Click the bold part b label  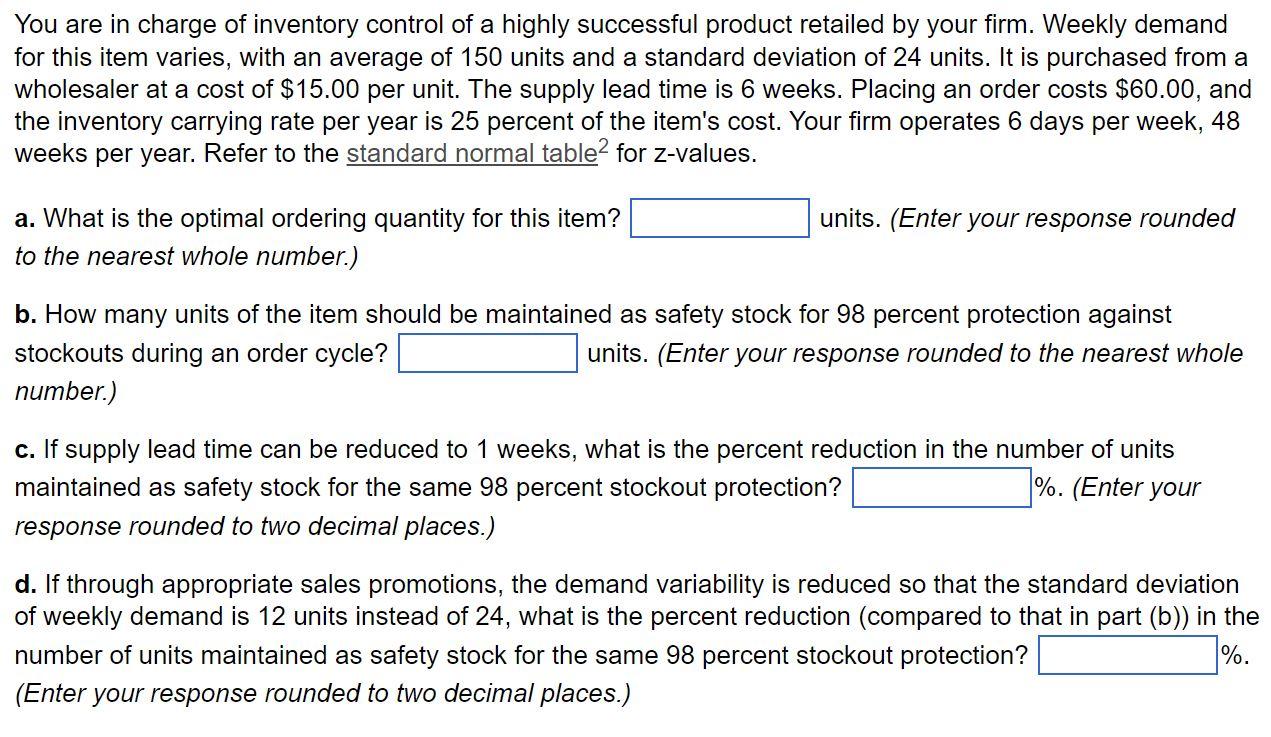click(x=24, y=314)
